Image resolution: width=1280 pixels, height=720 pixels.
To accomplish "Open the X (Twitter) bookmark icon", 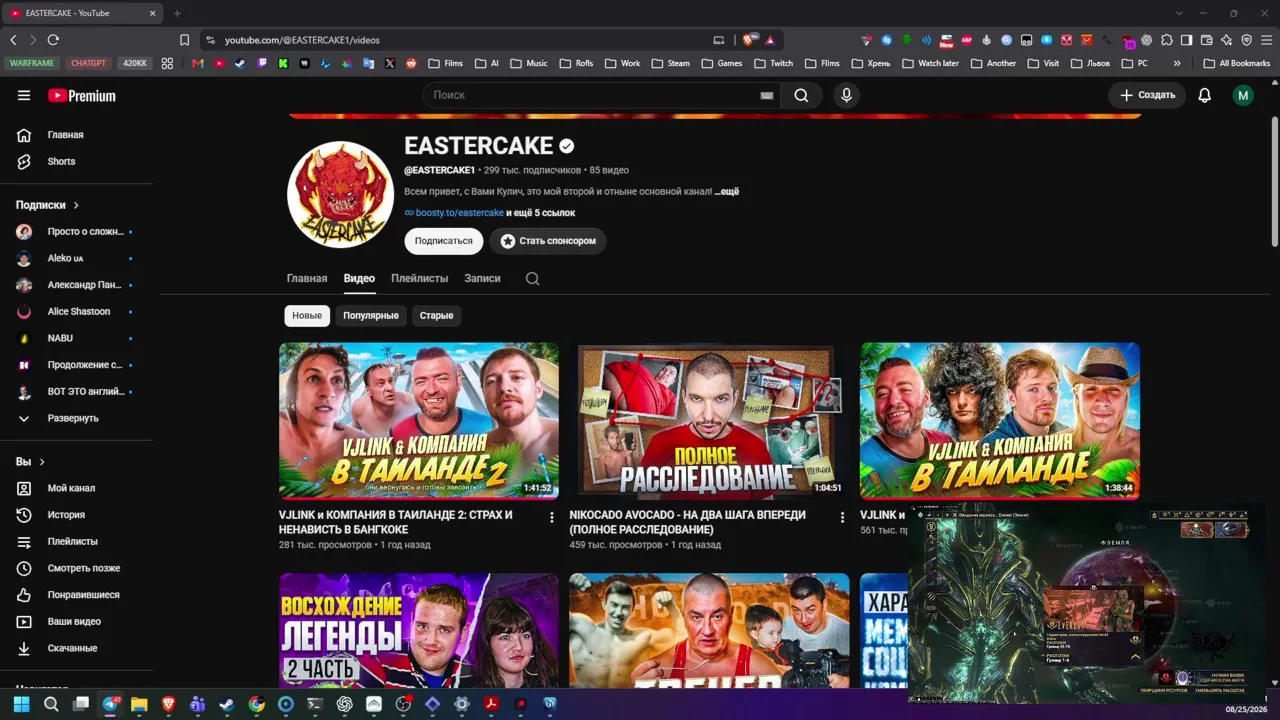I will [390, 63].
